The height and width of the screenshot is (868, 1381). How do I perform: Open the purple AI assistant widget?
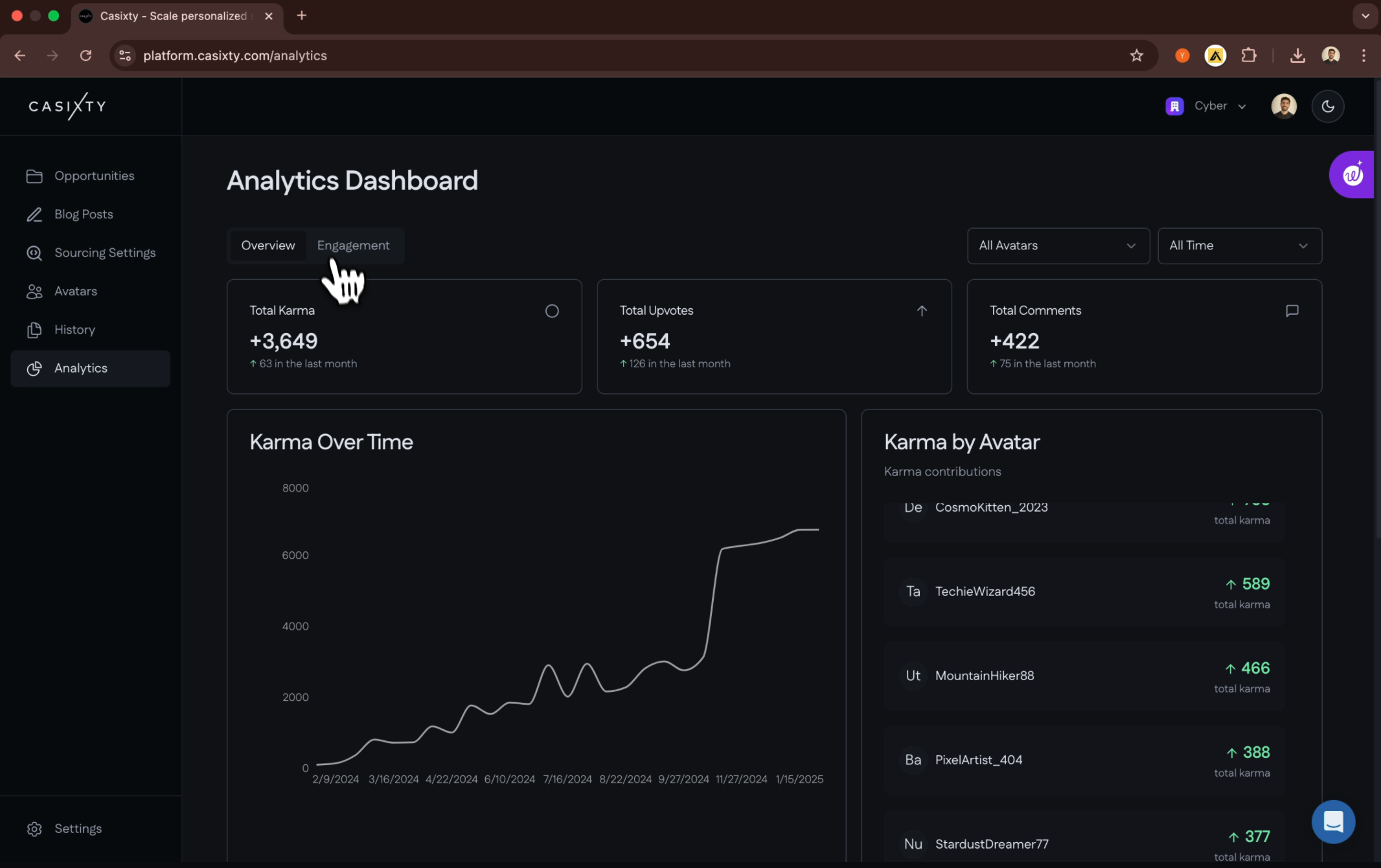click(x=1352, y=175)
